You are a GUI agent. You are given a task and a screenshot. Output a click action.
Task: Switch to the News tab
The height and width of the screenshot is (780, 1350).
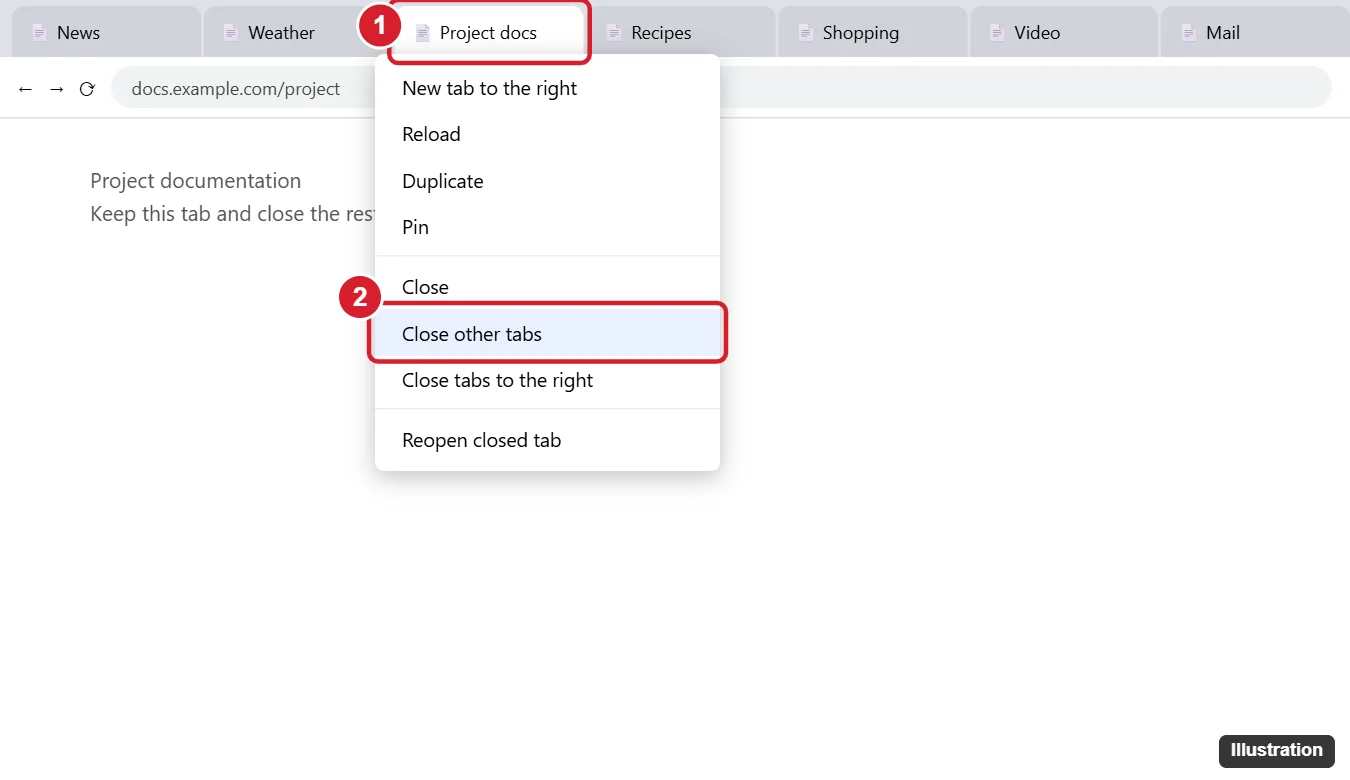point(106,32)
